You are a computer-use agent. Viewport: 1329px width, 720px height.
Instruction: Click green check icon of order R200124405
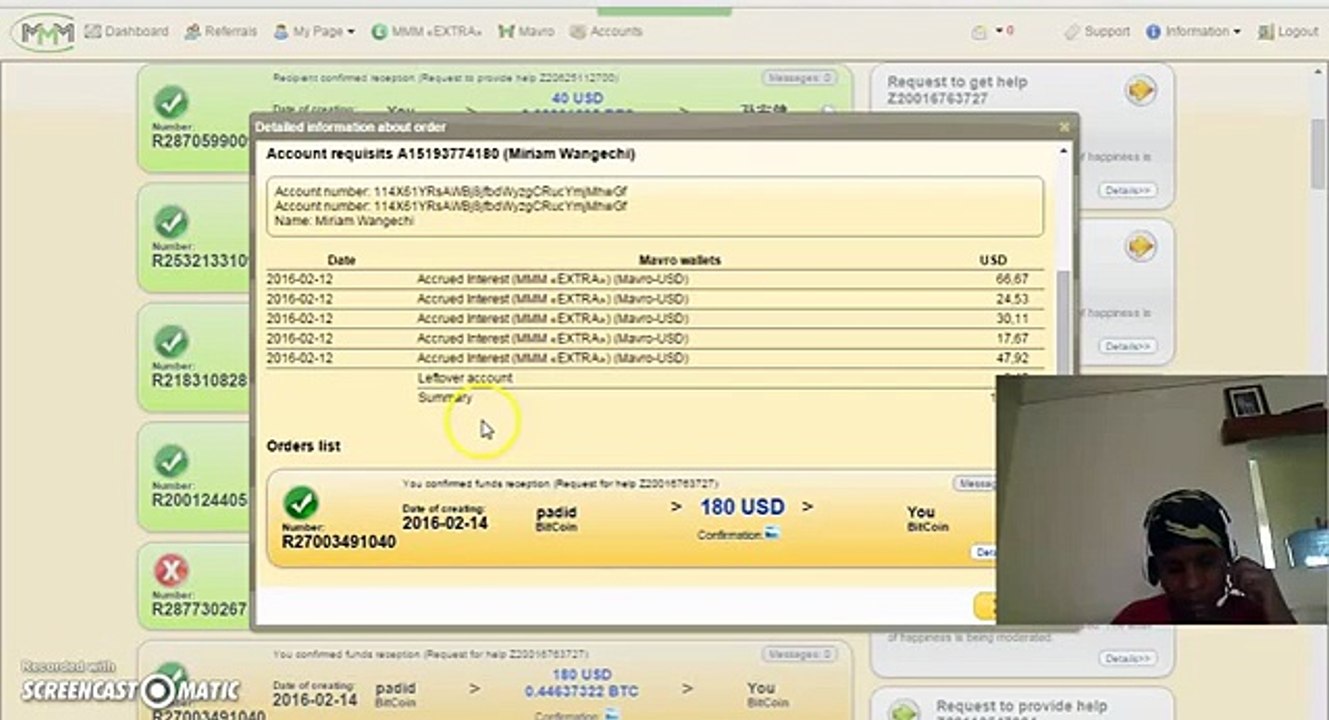pos(171,461)
